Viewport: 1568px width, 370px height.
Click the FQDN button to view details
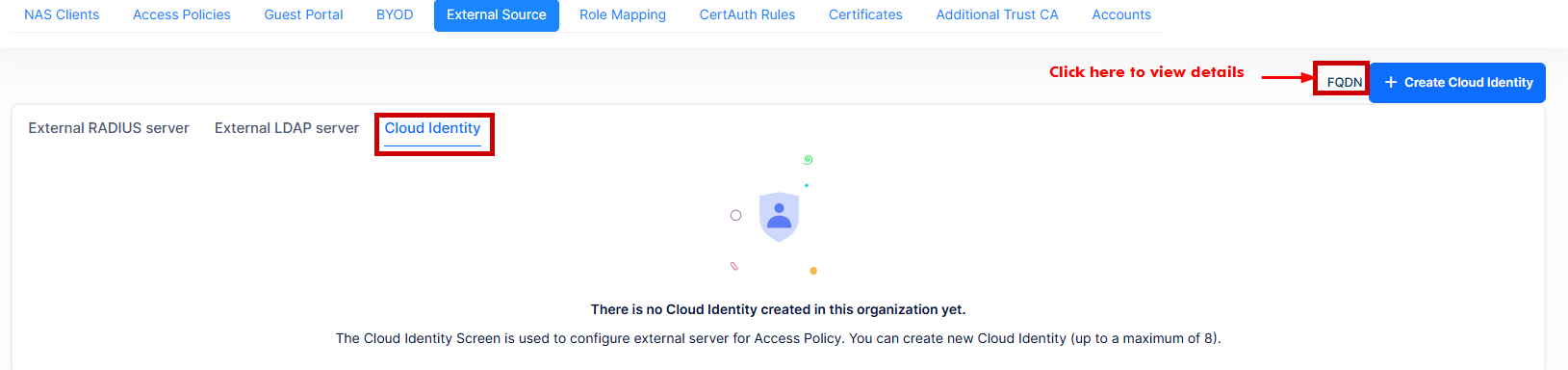(x=1344, y=82)
